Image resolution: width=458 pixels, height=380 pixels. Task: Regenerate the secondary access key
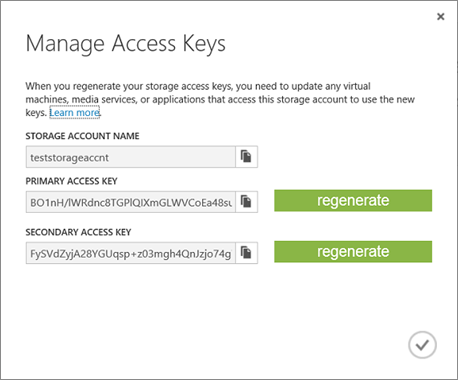click(x=353, y=252)
